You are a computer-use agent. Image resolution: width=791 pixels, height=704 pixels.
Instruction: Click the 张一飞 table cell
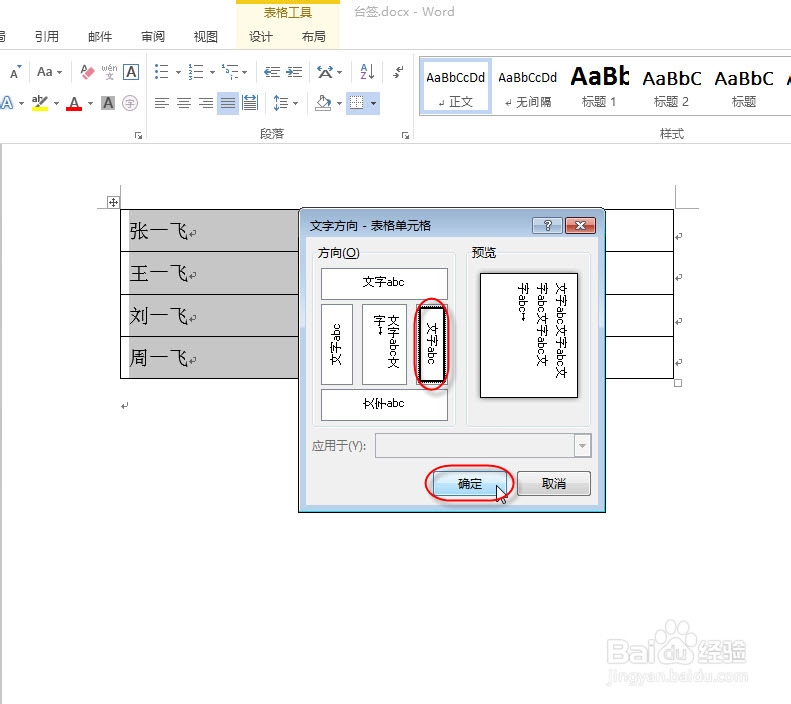pos(210,230)
